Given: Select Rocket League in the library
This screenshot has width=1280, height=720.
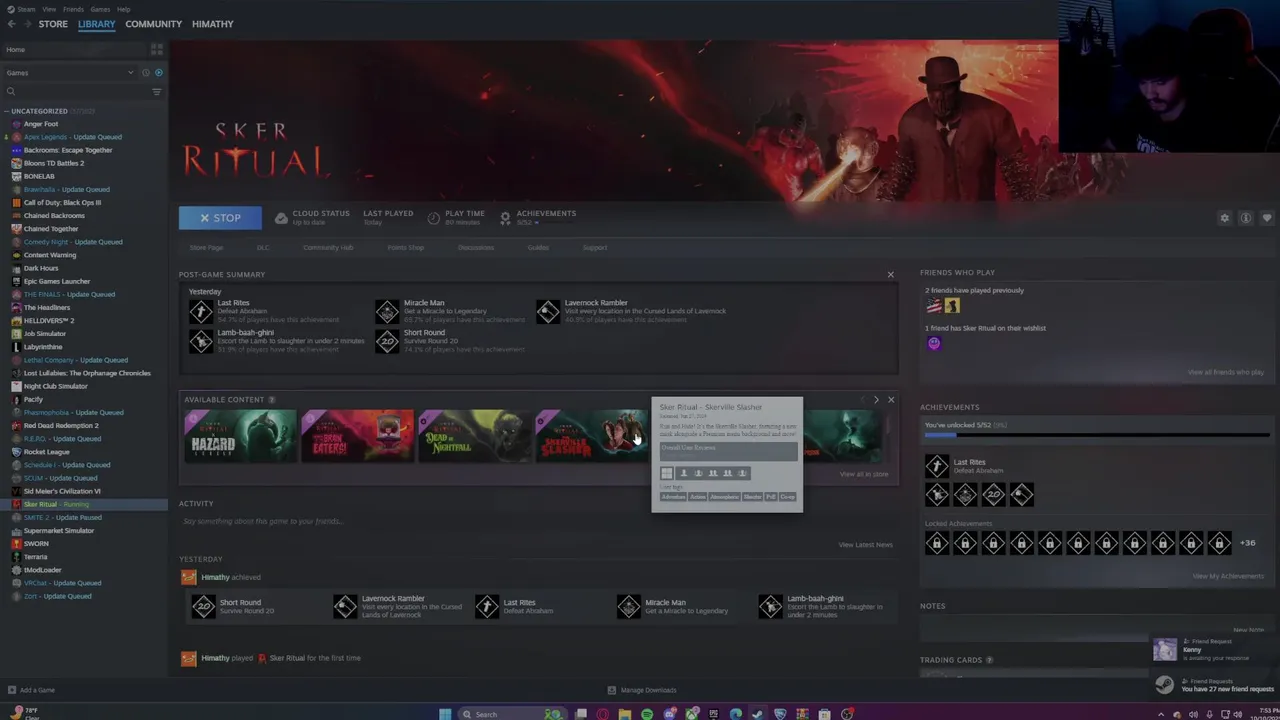Looking at the screenshot, I should [x=46, y=451].
